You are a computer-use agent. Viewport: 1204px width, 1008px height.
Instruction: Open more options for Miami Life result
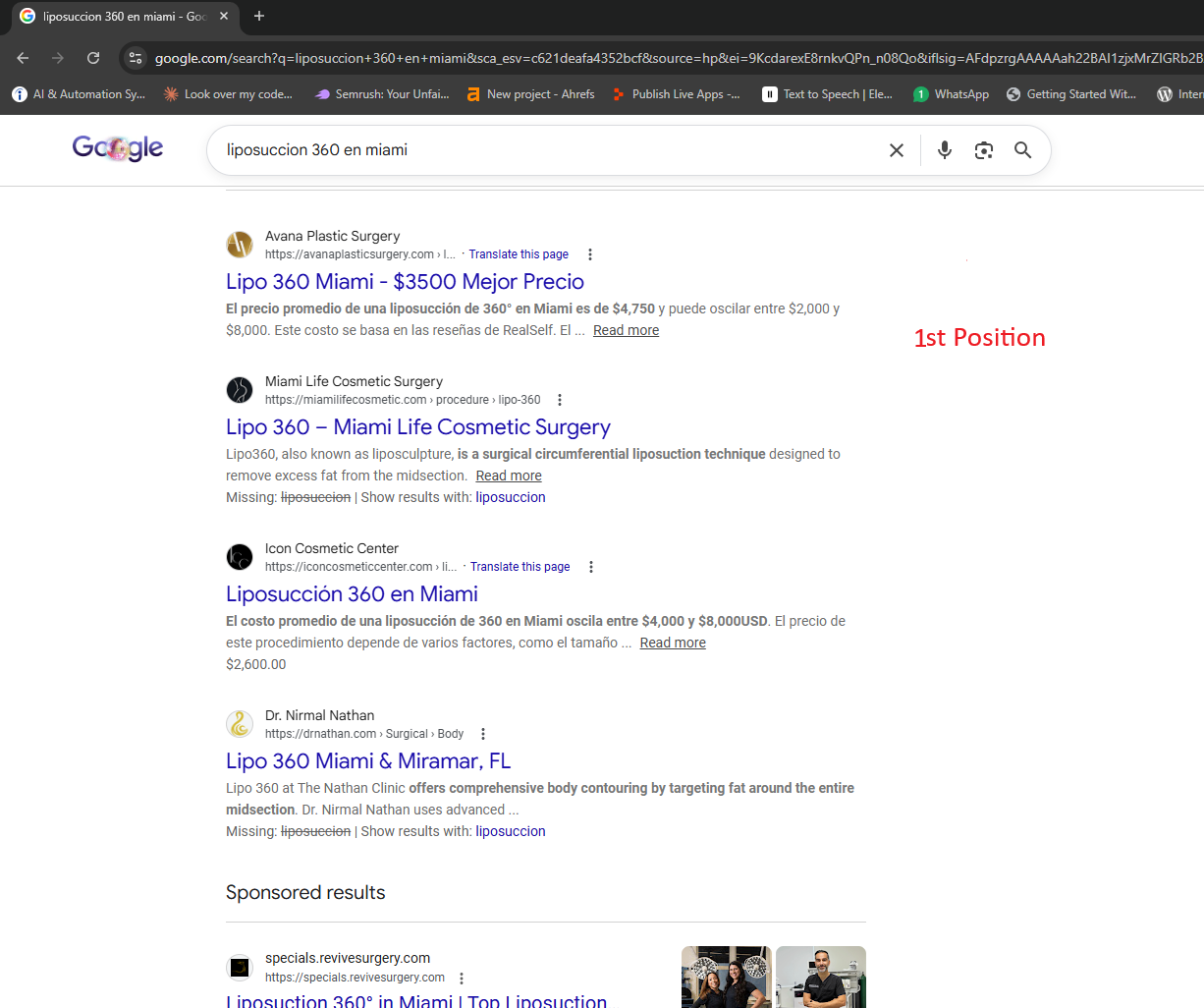[x=560, y=400]
